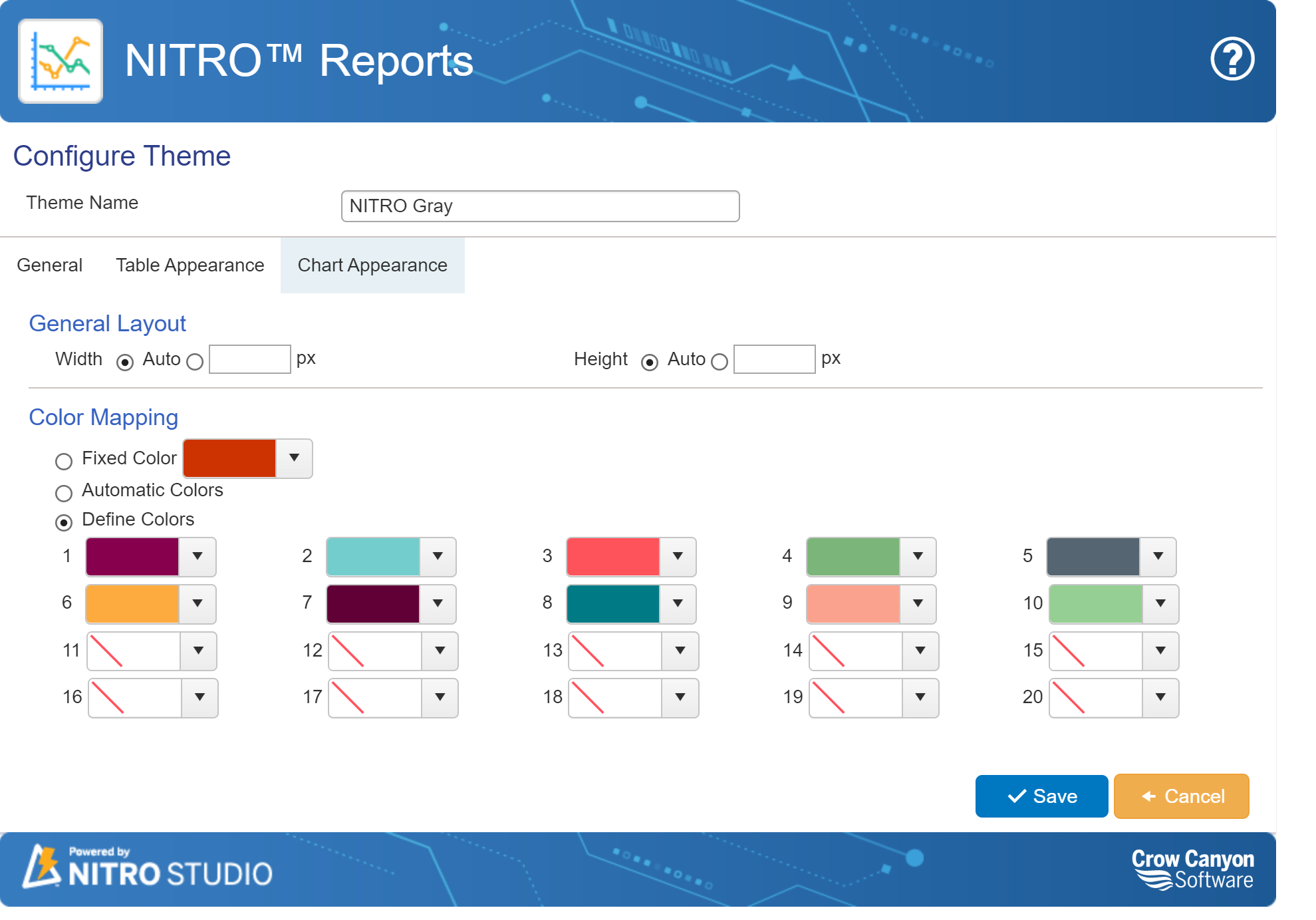The width and height of the screenshot is (1316, 920).
Task: Open the color 11 dropdown arrow
Action: (198, 651)
